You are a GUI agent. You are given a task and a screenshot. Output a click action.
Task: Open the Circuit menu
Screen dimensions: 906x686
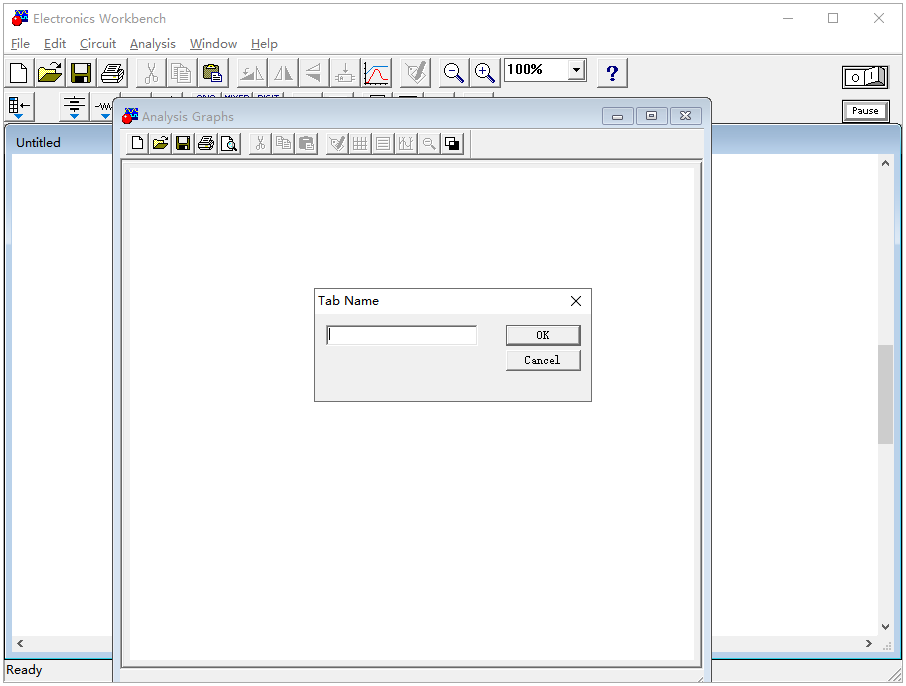click(x=98, y=44)
